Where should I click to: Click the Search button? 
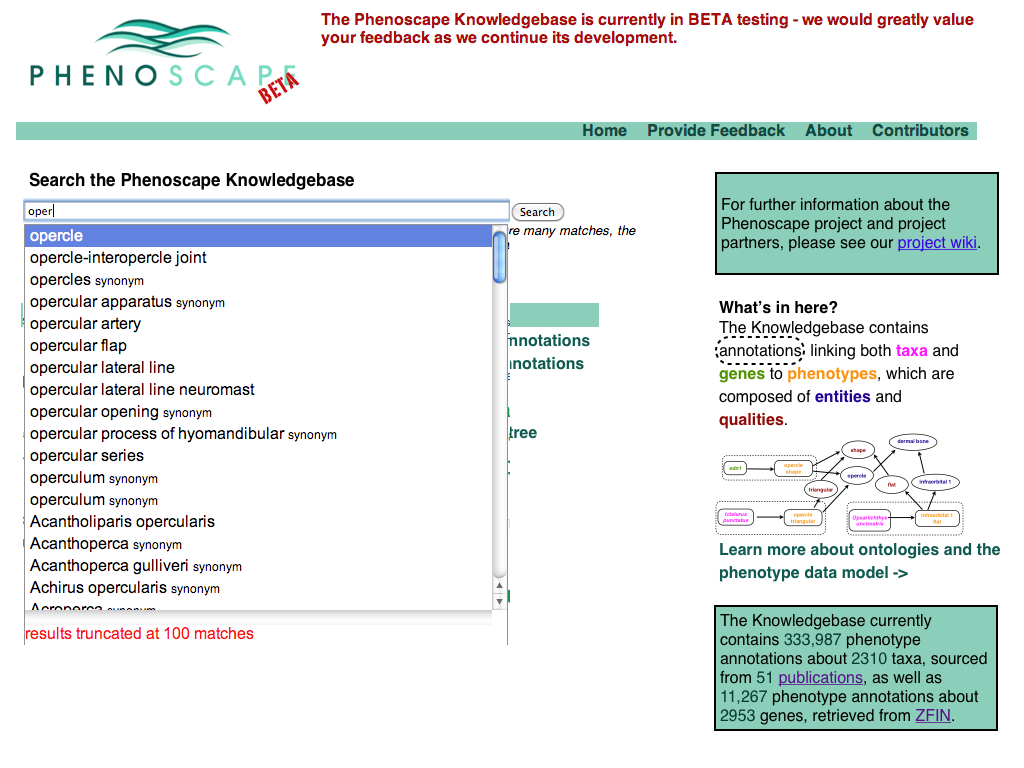pyautogui.click(x=537, y=212)
